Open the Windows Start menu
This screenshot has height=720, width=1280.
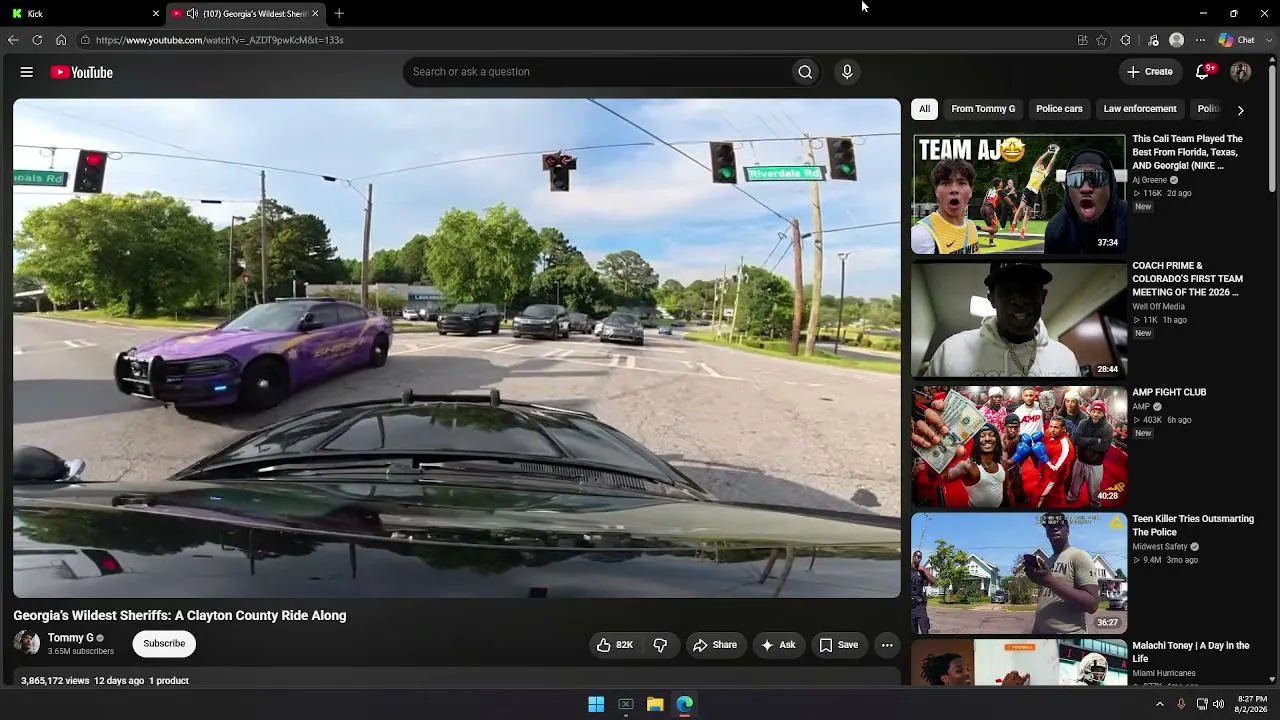596,704
